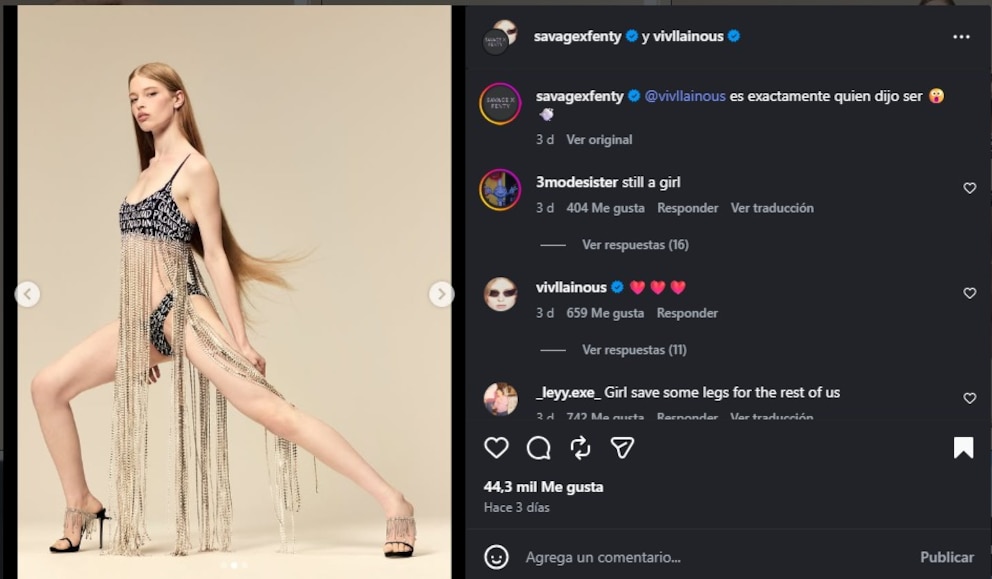Open savagexfenty profile picture in caption
Image resolution: width=992 pixels, height=579 pixels.
[500, 104]
